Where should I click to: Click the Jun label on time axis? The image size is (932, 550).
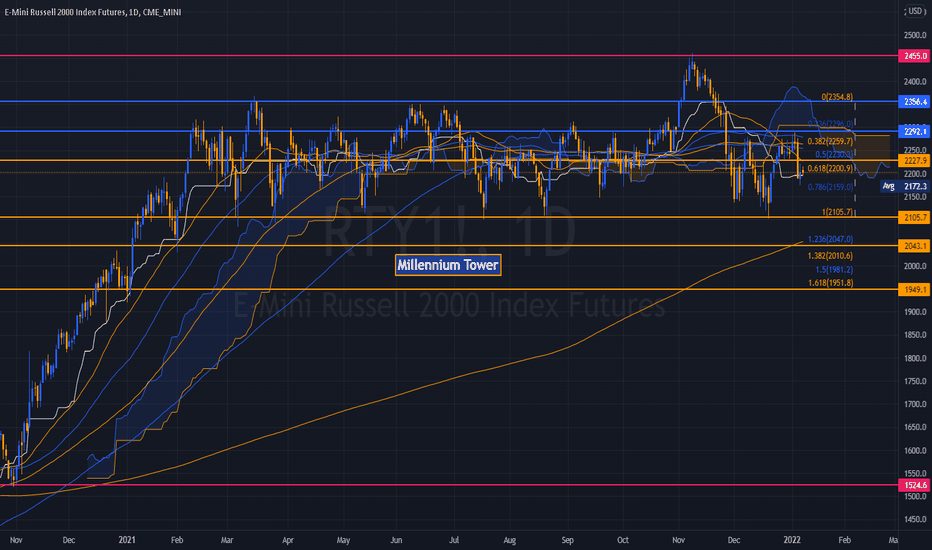(x=396, y=540)
